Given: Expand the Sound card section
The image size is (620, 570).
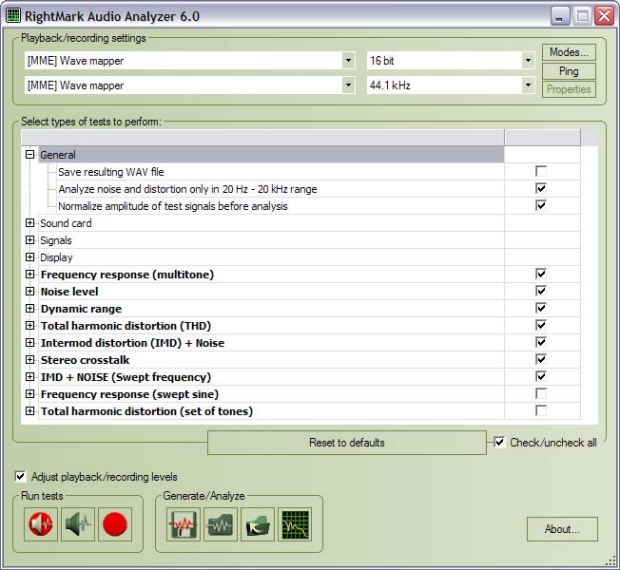Looking at the screenshot, I should 30,223.
